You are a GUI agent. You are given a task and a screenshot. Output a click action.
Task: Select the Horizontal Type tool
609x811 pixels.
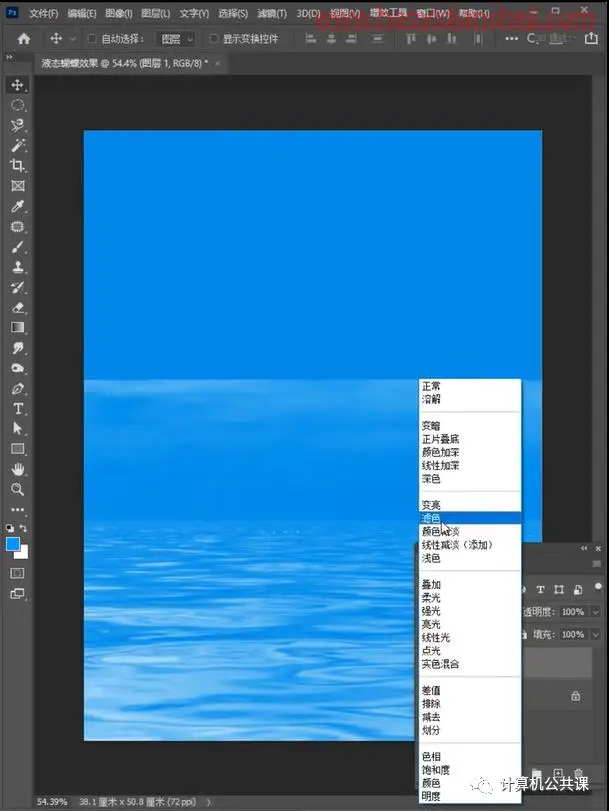point(18,409)
